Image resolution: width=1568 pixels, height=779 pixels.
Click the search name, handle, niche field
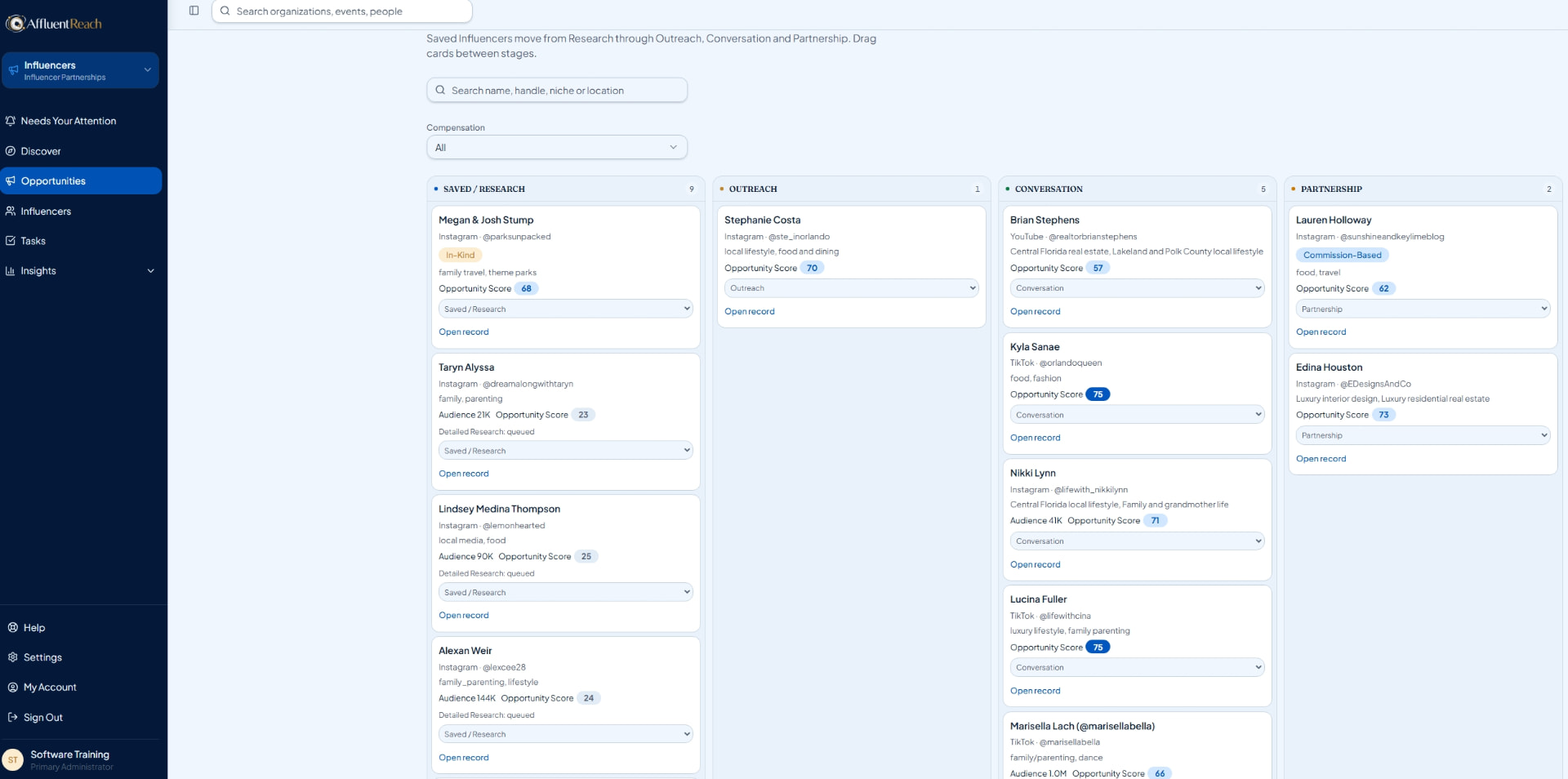(557, 90)
